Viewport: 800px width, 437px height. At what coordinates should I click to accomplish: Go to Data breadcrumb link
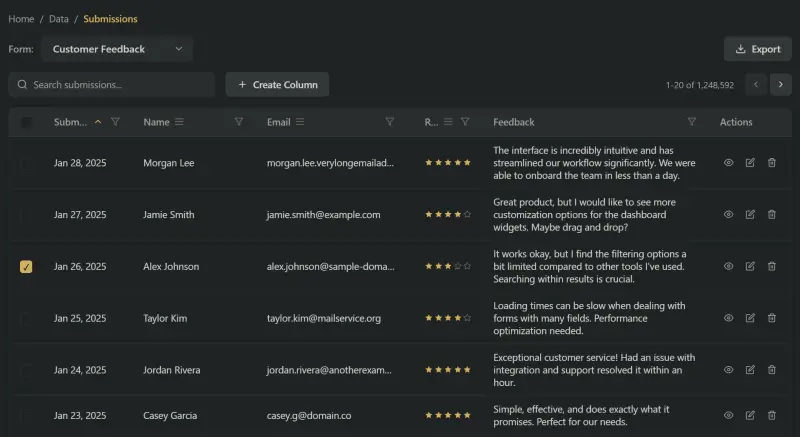click(x=59, y=19)
